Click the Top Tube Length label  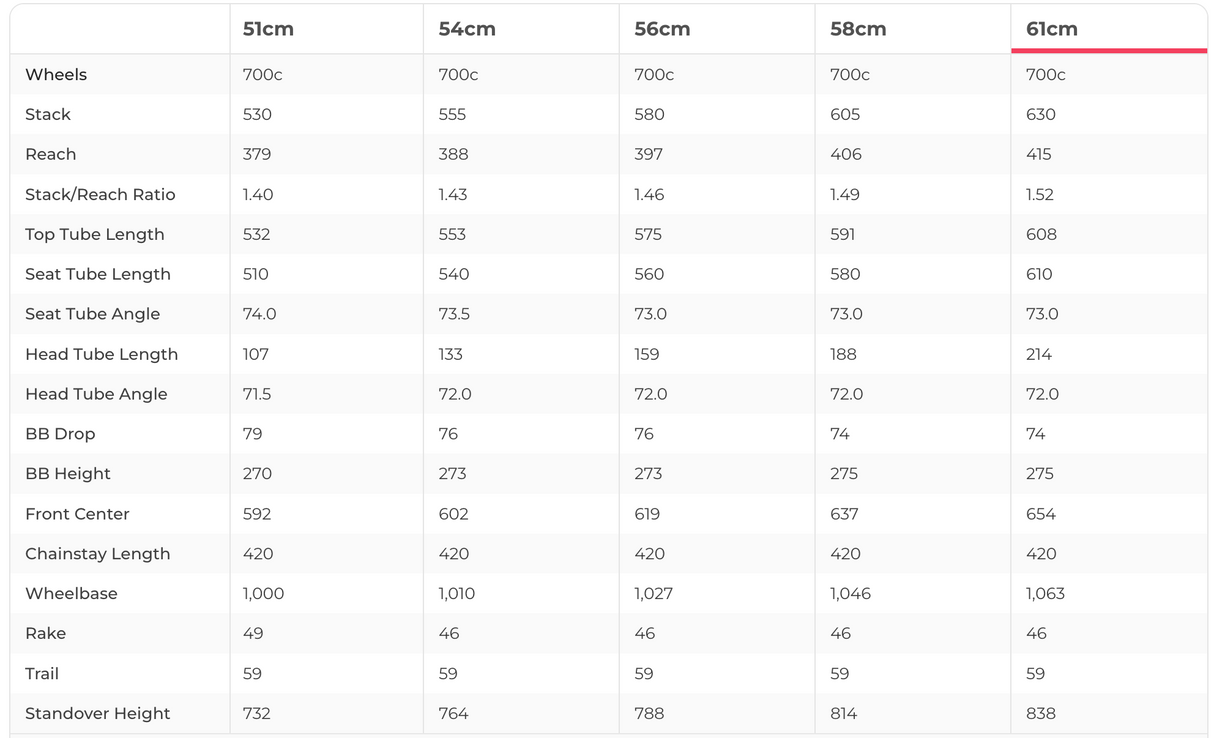(95, 235)
